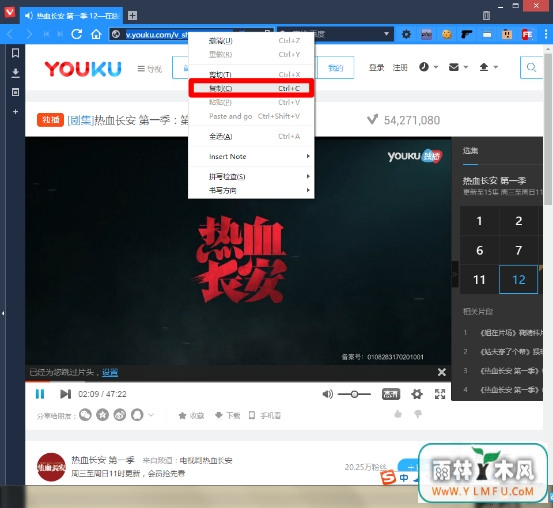This screenshot has height=508, width=553.
Task: Click the 设置 link in skip-intro notice
Action: [110, 373]
